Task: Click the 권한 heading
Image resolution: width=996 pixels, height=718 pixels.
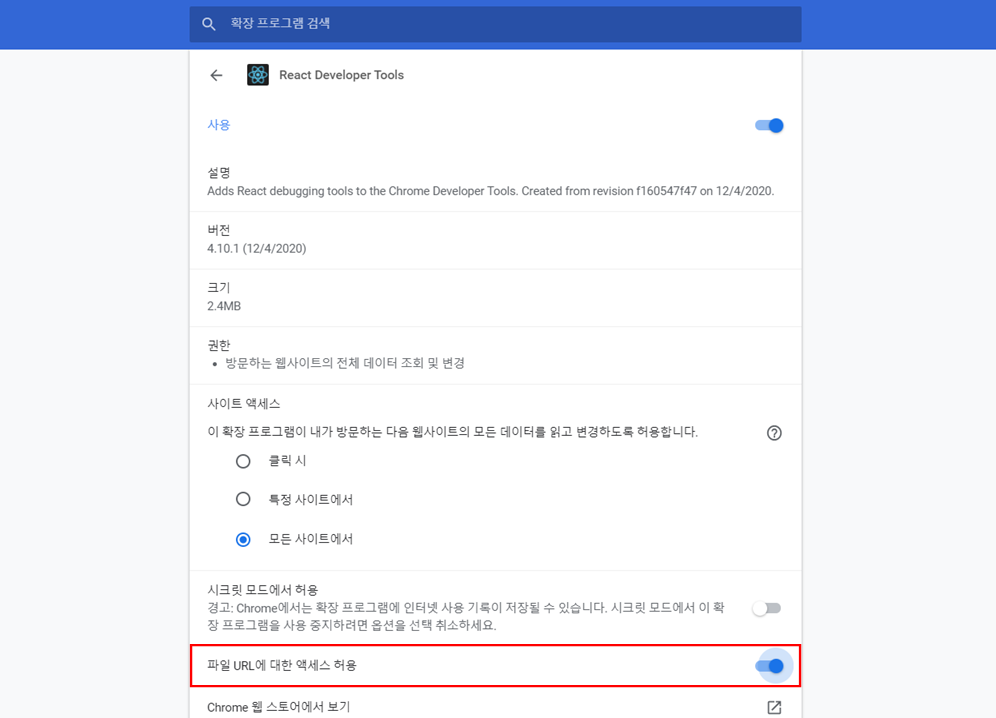Action: (219, 345)
